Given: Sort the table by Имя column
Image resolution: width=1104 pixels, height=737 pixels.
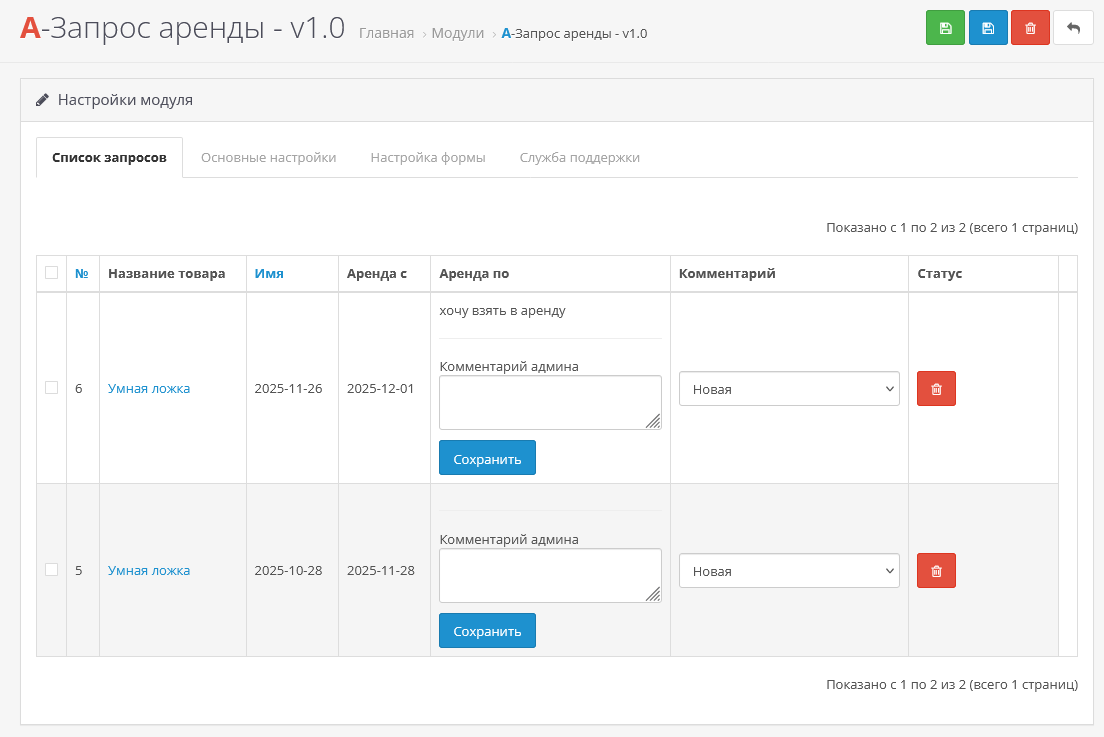Looking at the screenshot, I should tap(269, 274).
